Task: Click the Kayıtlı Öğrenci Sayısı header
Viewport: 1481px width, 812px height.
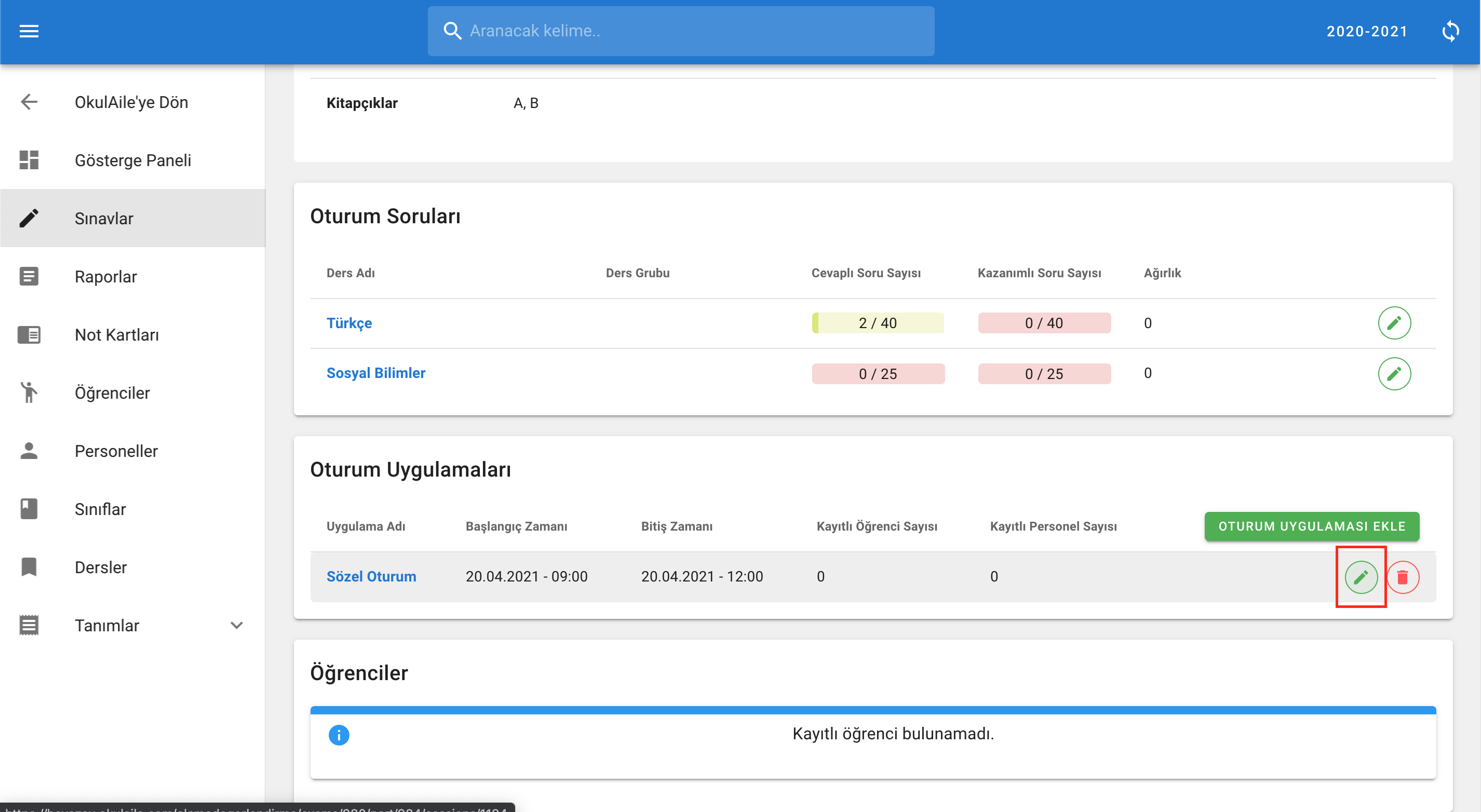Action: tap(877, 526)
